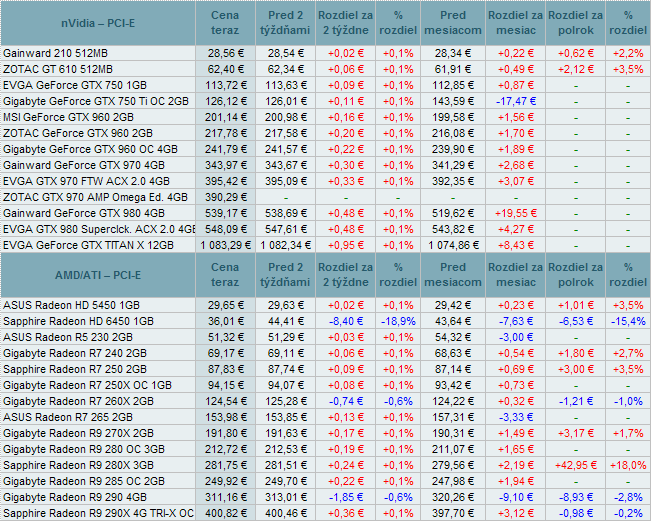Select the 400,82 € current price cell
Image resolution: width=651 pixels, height=521 pixels.
coord(225,513)
